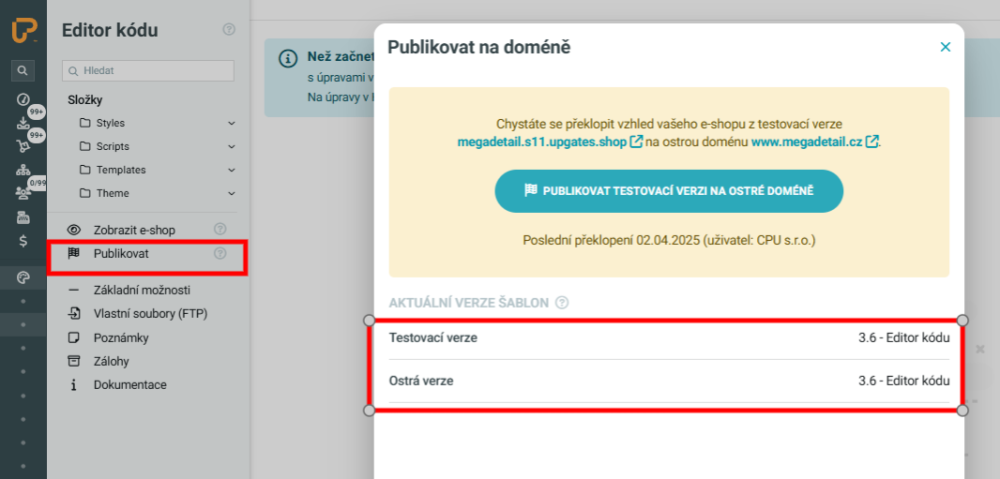This screenshot has width=1000, height=479.
Task: Select the Scripts folder
Action: 113,147
